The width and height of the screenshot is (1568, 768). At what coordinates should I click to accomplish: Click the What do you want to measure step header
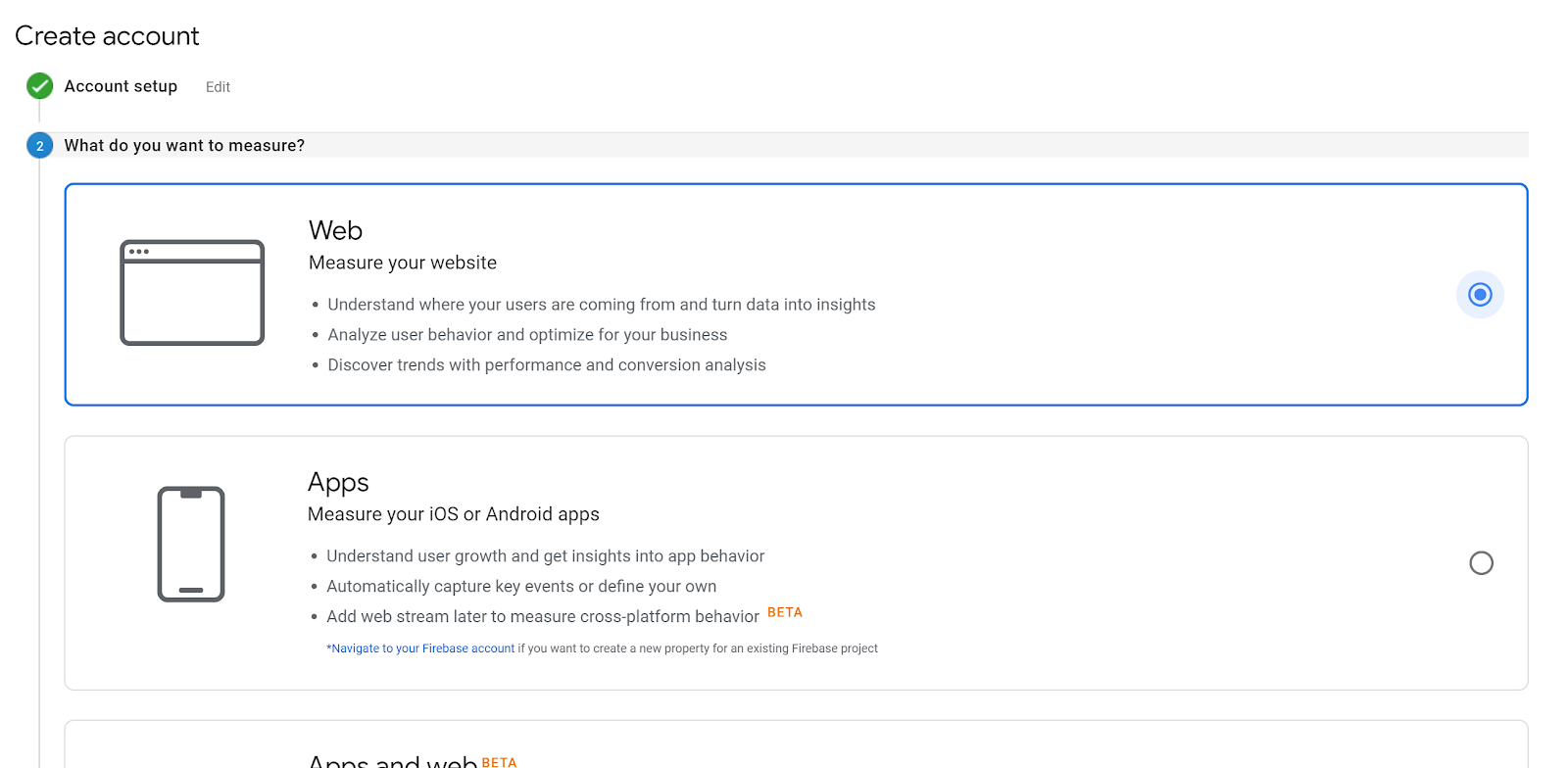pyautogui.click(x=184, y=146)
